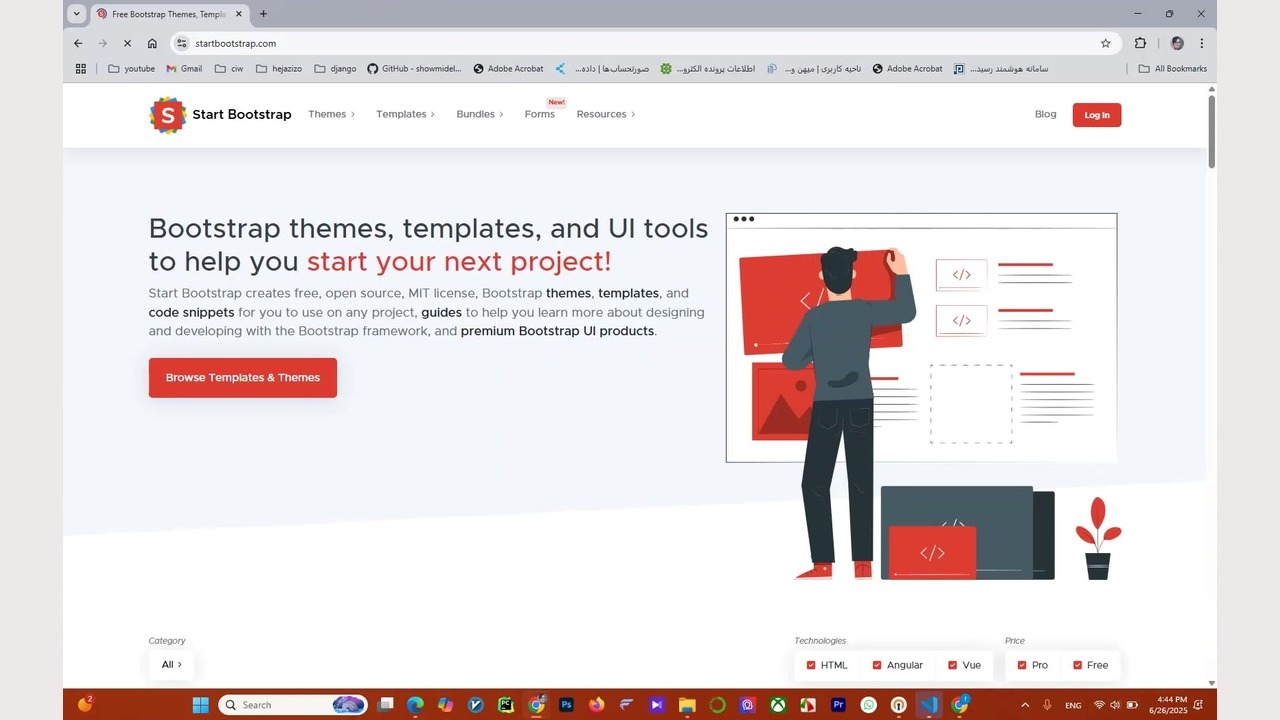Open the Forms nav item
1280x720 pixels.
[539, 114]
